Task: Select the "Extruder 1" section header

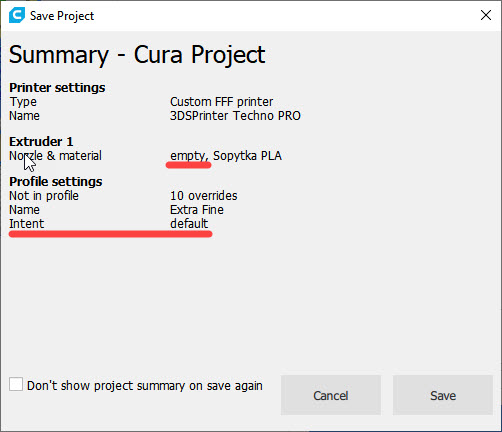Action: tap(41, 142)
